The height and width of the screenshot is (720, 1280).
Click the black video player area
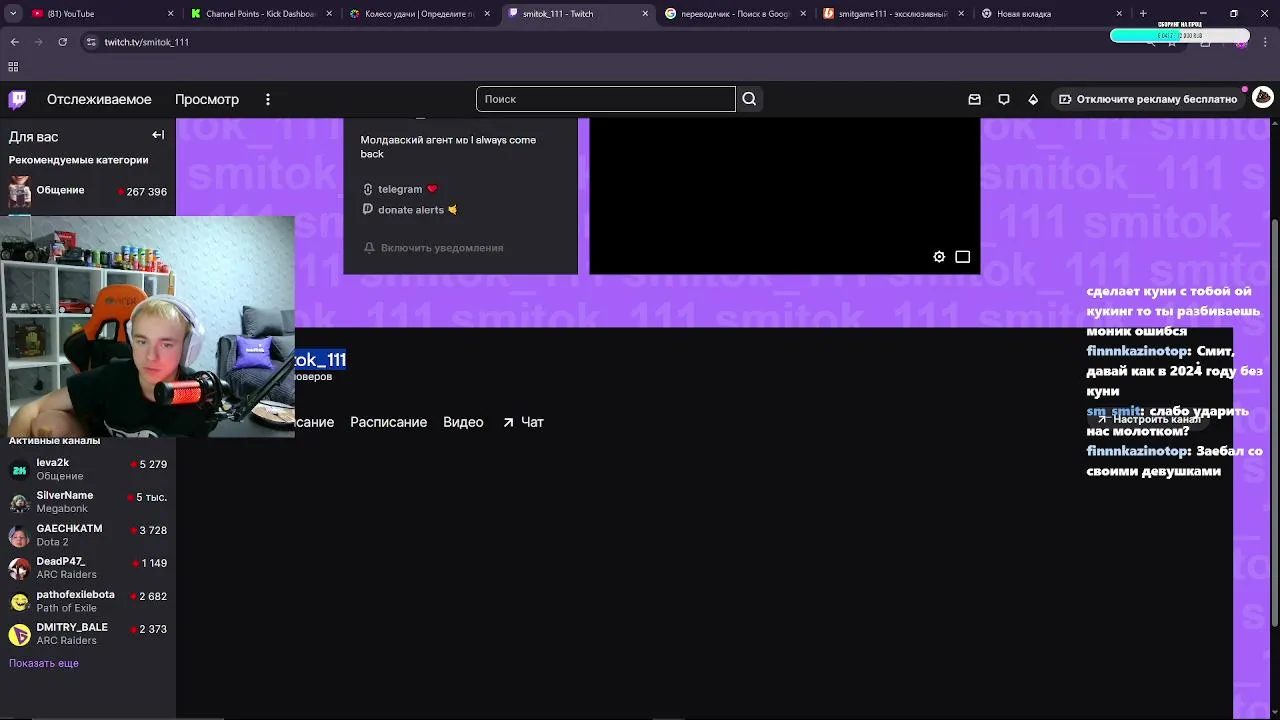(x=785, y=196)
